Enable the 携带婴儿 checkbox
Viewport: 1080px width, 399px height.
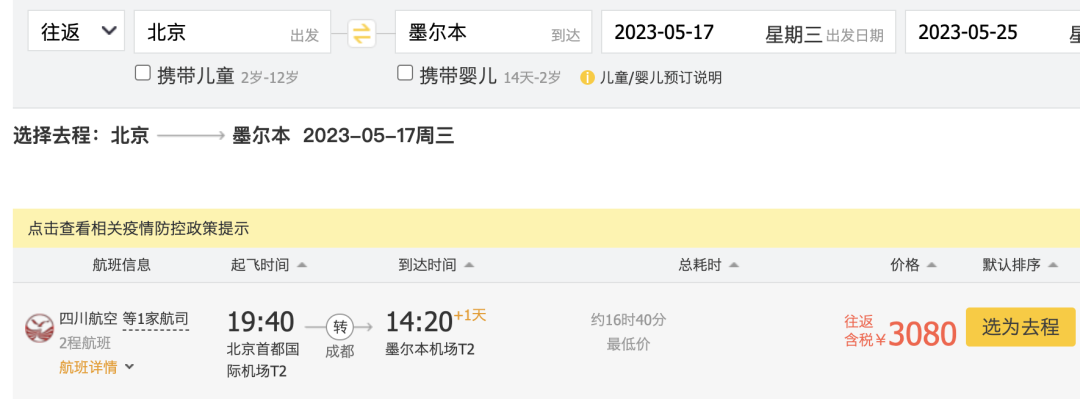point(405,73)
